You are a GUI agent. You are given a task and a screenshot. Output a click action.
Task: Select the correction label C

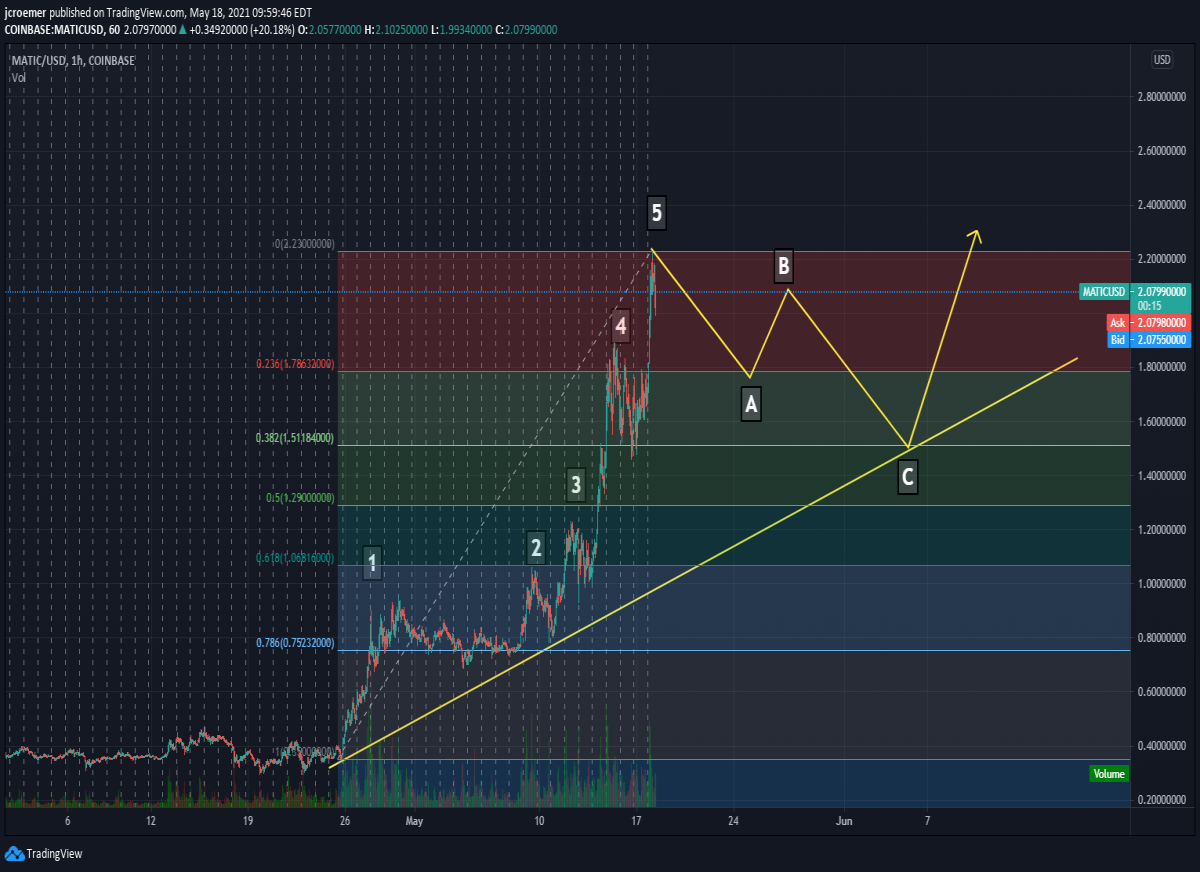pyautogui.click(x=907, y=477)
